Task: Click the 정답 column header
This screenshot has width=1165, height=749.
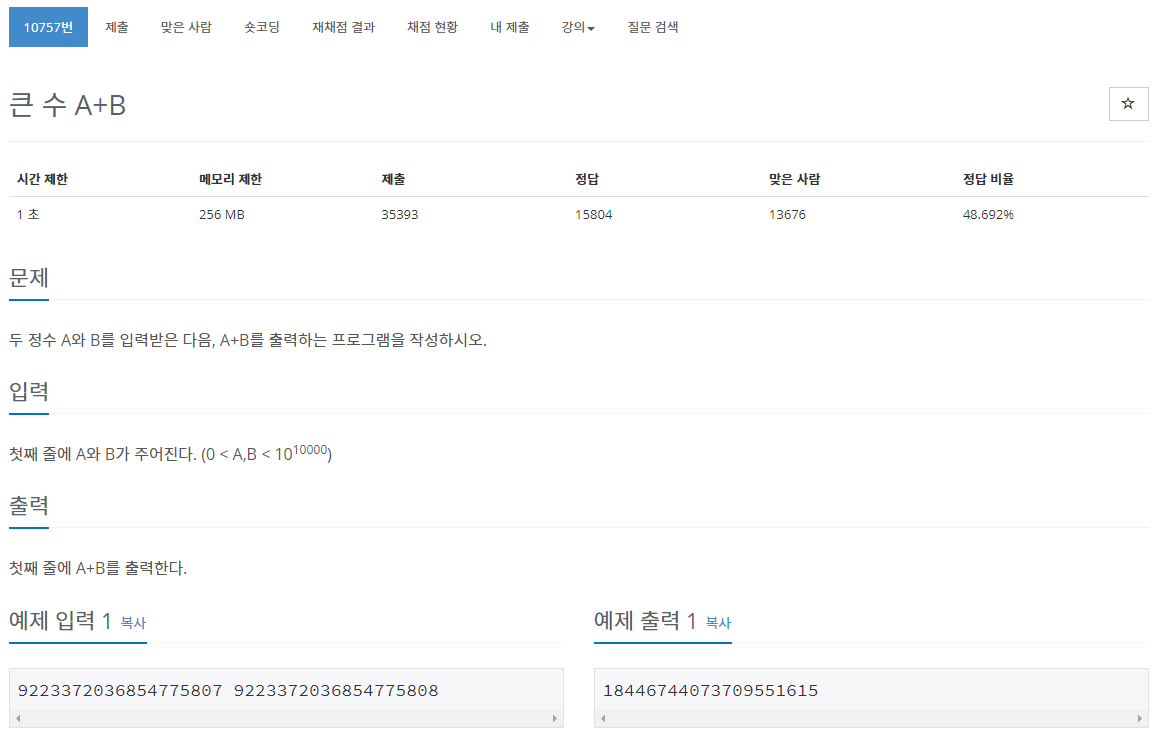Action: (x=587, y=179)
